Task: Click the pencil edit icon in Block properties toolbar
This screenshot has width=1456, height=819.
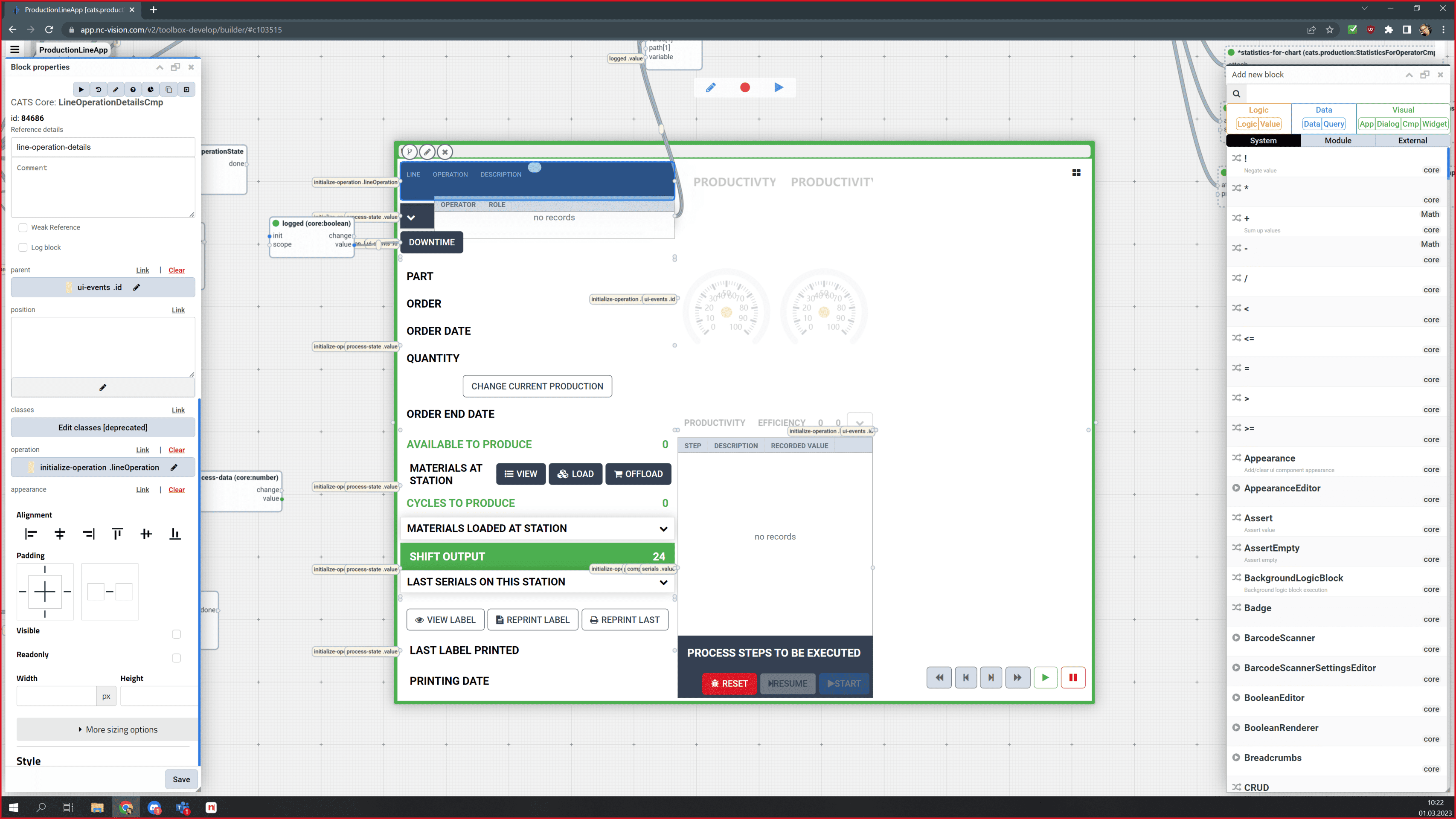Action: point(116,89)
